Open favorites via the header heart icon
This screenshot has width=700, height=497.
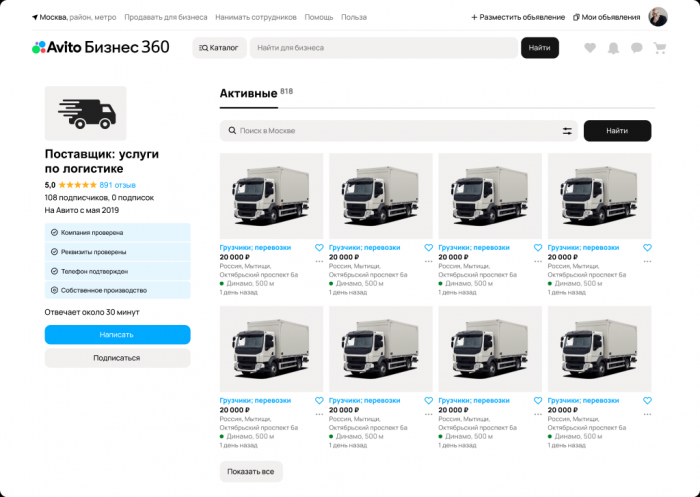[590, 48]
